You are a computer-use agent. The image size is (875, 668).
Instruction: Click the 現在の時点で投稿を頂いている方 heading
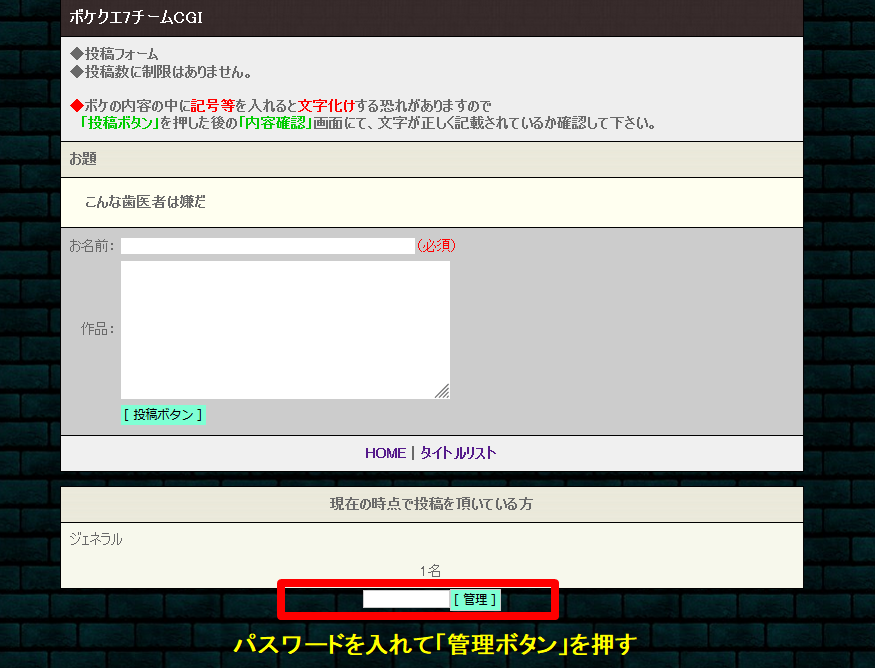pyautogui.click(x=431, y=504)
